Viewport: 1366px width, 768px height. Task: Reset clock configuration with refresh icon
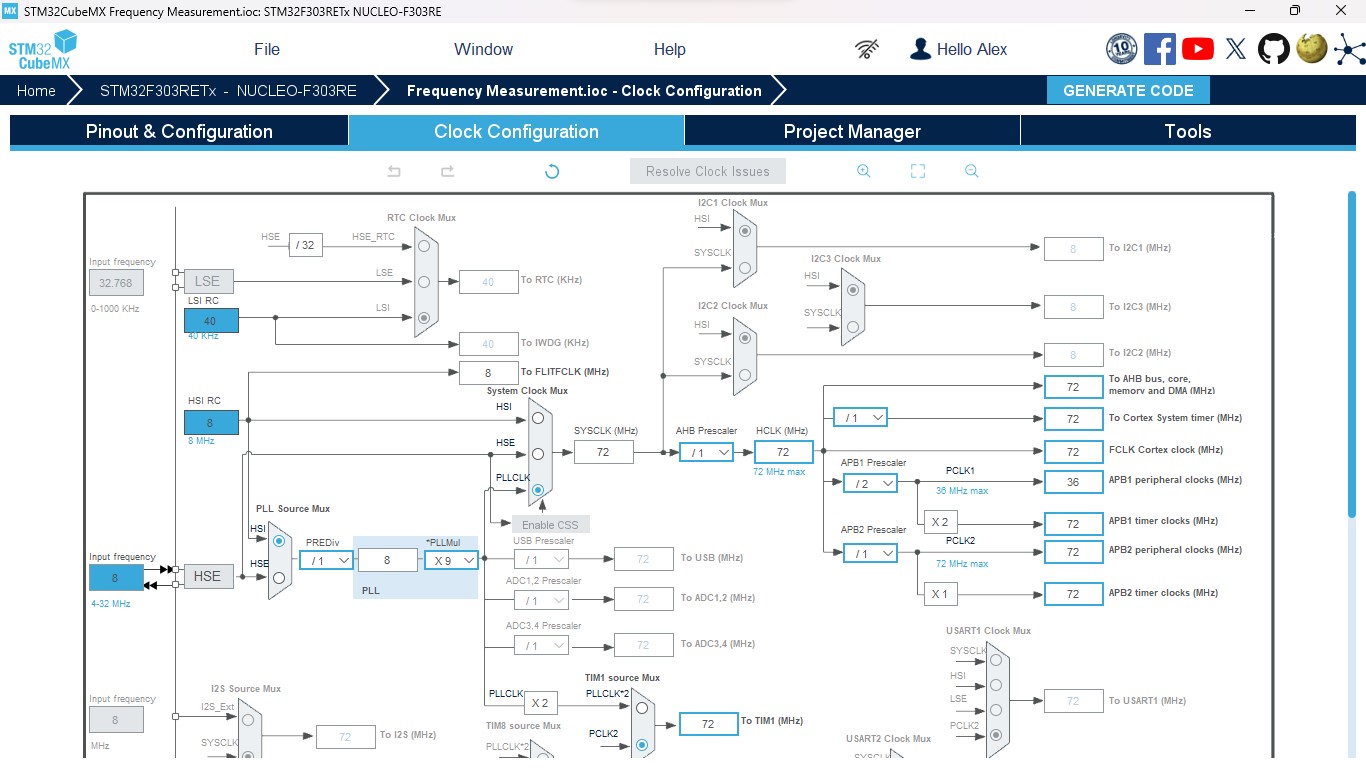pos(552,171)
